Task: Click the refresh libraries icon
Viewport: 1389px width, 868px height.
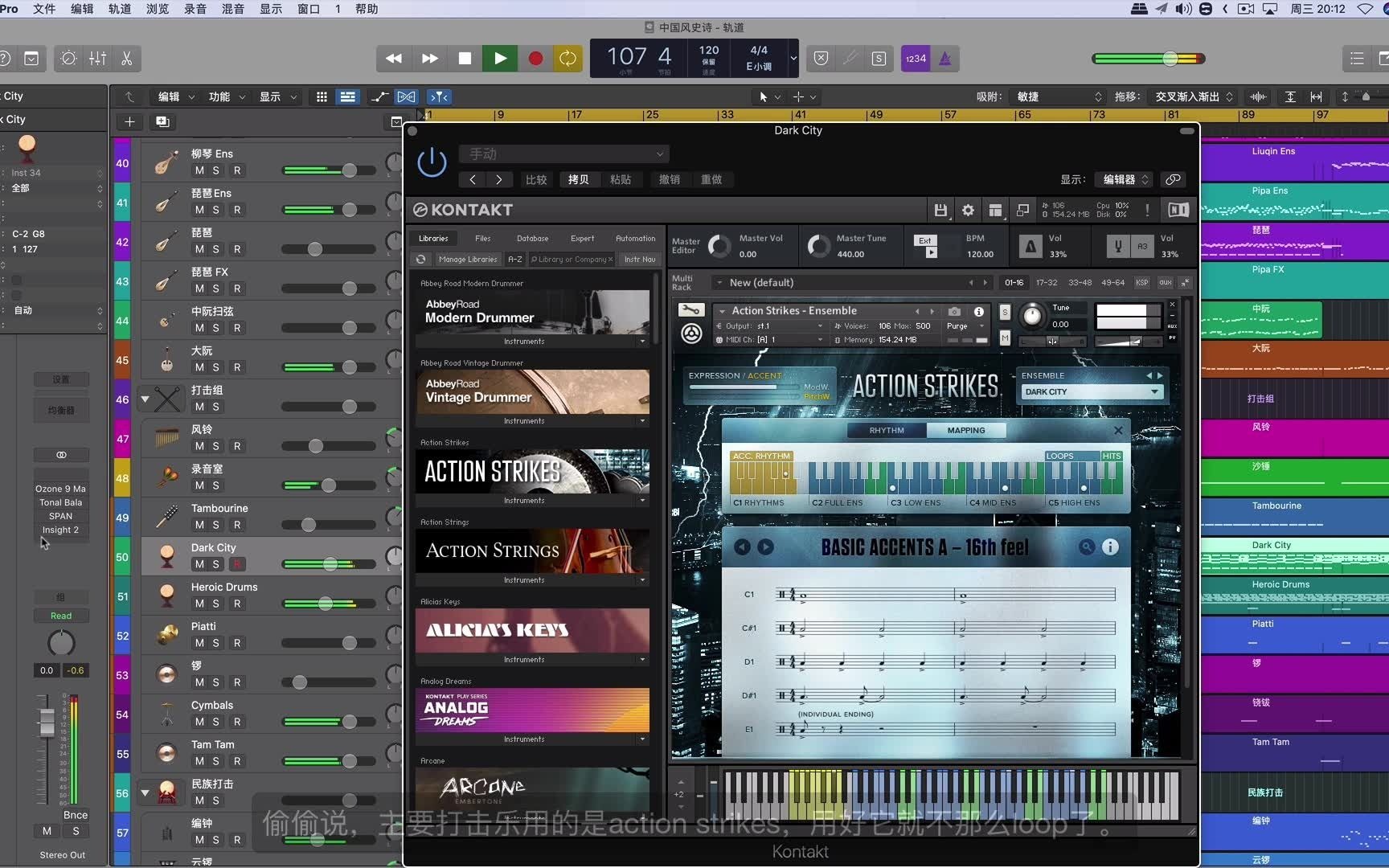Action: pyautogui.click(x=421, y=259)
